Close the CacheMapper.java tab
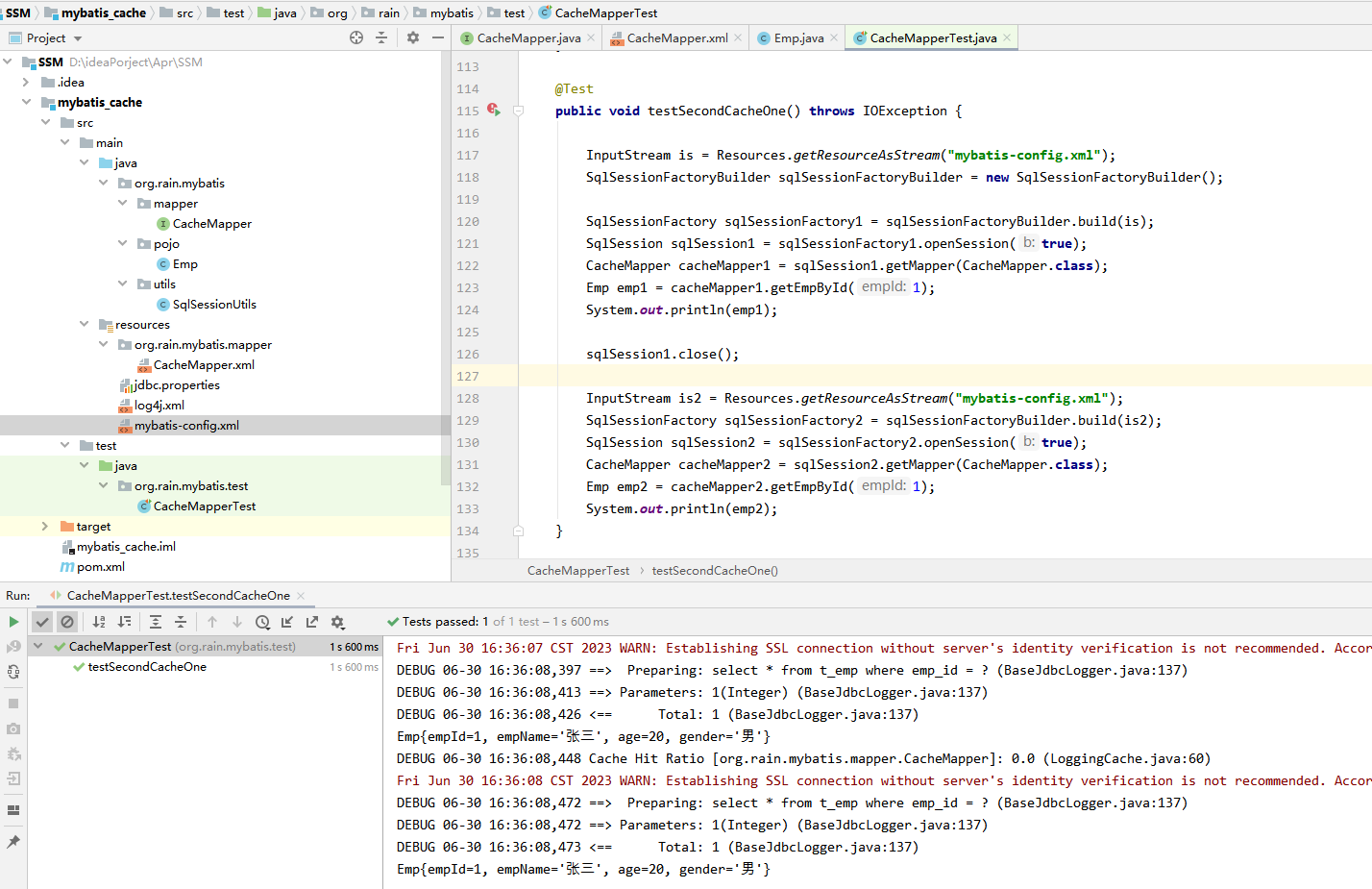Viewport: 1372px width, 889px height. pyautogui.click(x=591, y=38)
